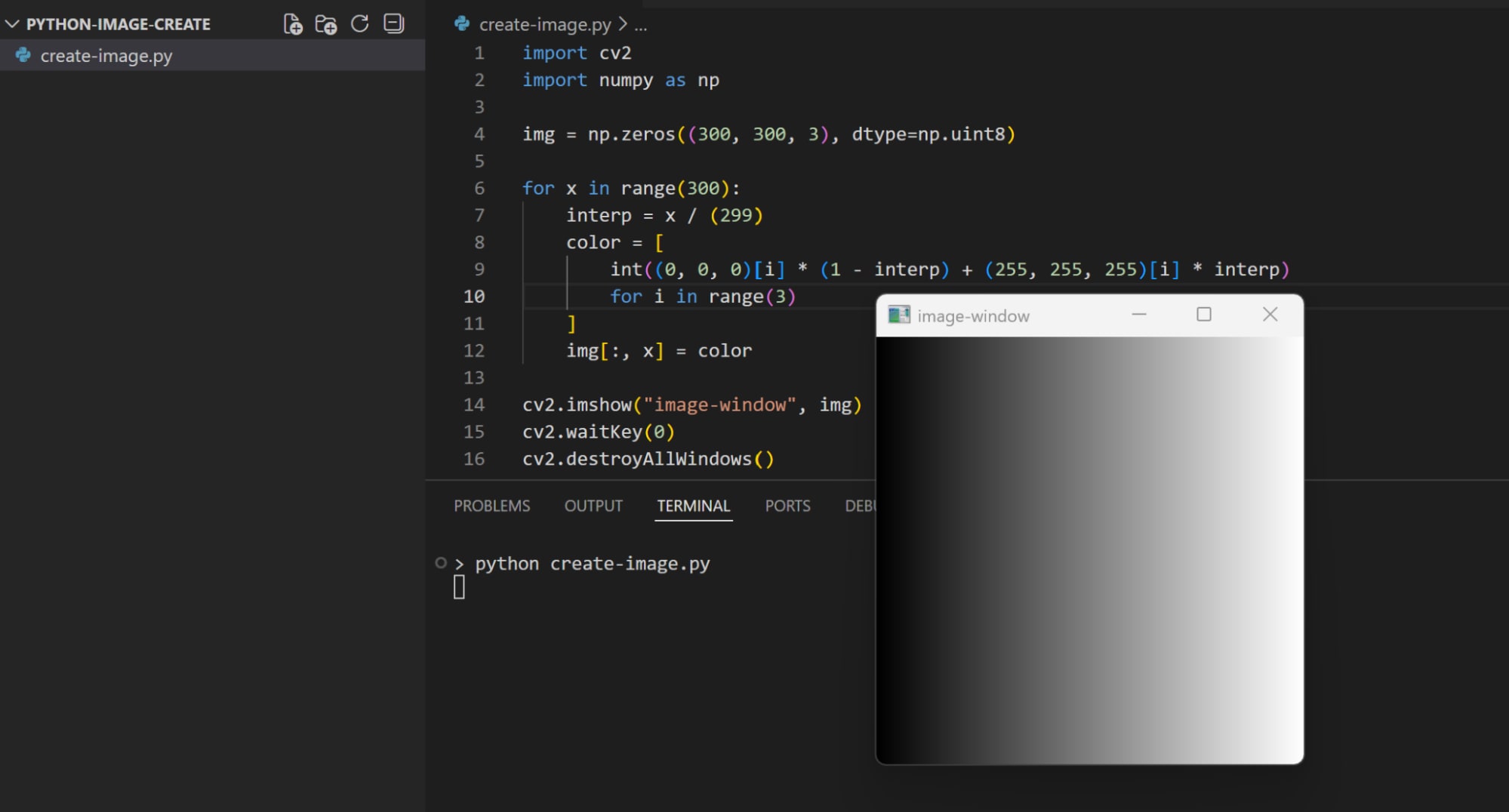Switch to the OUTPUT tab
The height and width of the screenshot is (812, 1509).
(593, 506)
